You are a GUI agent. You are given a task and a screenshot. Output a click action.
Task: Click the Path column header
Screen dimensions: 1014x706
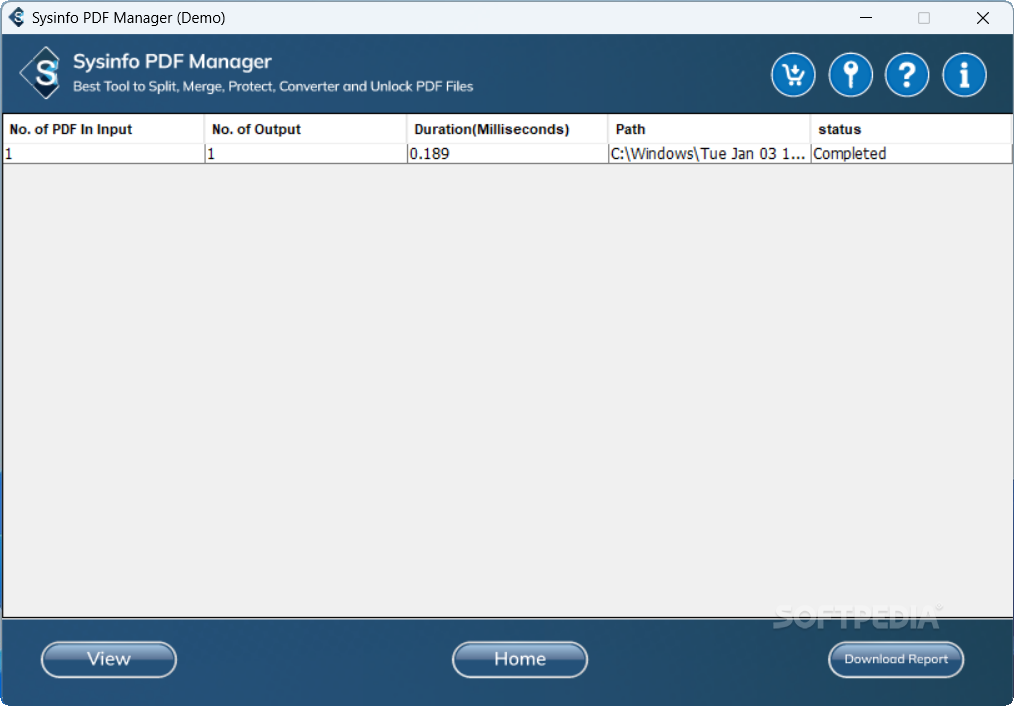tap(709, 129)
